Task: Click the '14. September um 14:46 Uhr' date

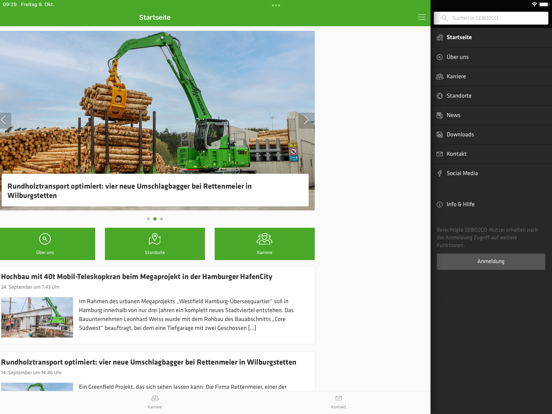Action: pos(31,372)
